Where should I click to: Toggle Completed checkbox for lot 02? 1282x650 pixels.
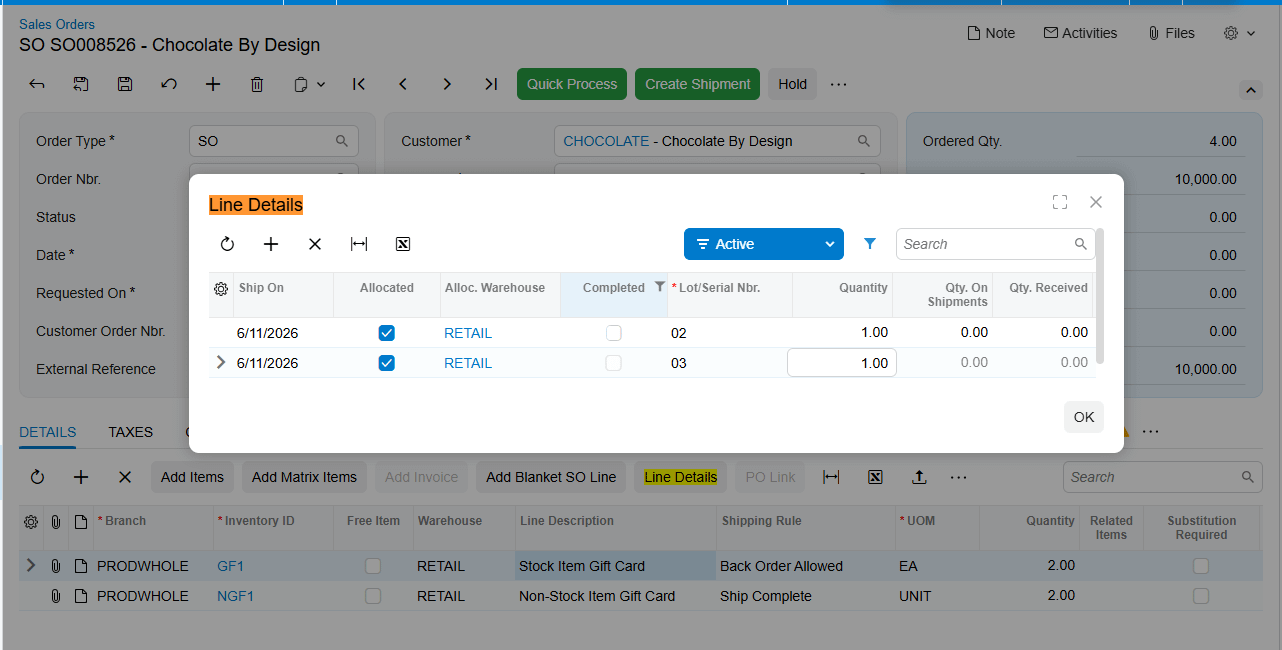coord(614,333)
